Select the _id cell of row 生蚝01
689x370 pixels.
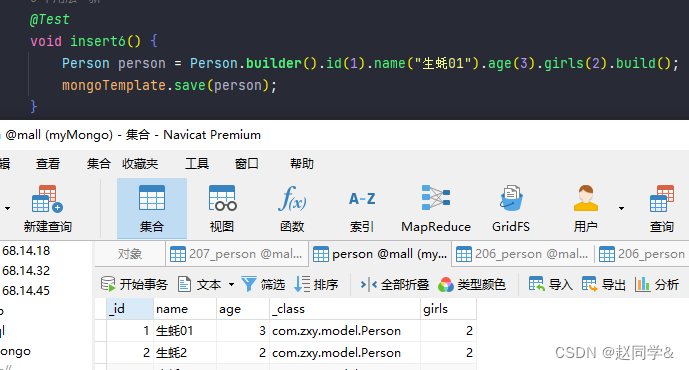point(130,331)
